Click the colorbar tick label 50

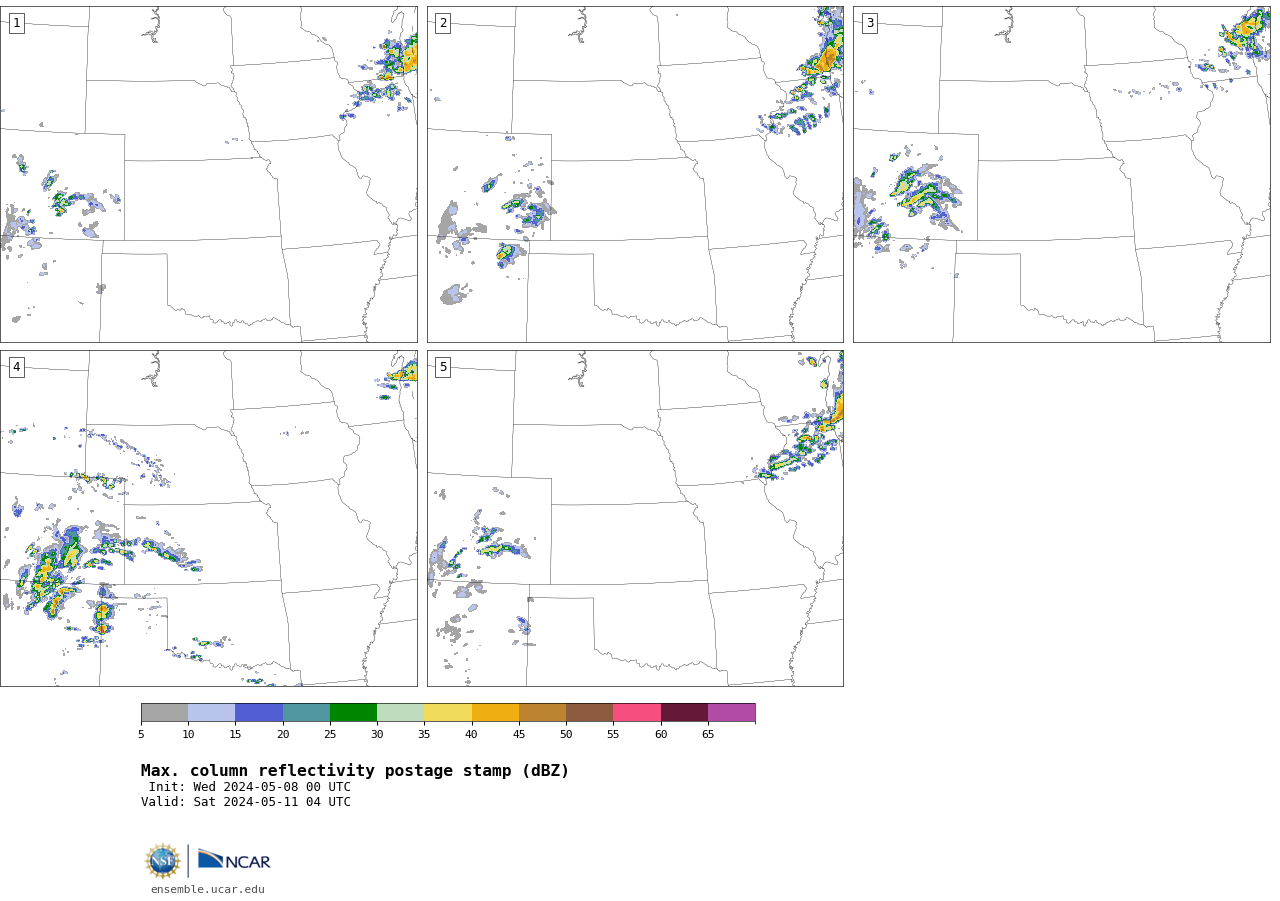click(x=566, y=735)
